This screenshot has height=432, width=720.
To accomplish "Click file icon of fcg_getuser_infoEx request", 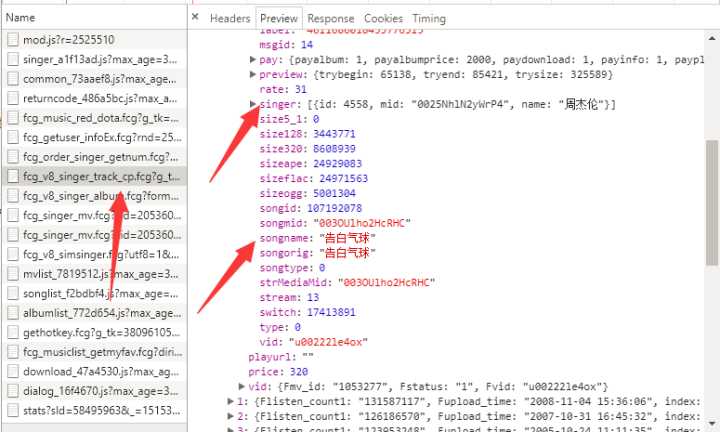I will tap(13, 137).
